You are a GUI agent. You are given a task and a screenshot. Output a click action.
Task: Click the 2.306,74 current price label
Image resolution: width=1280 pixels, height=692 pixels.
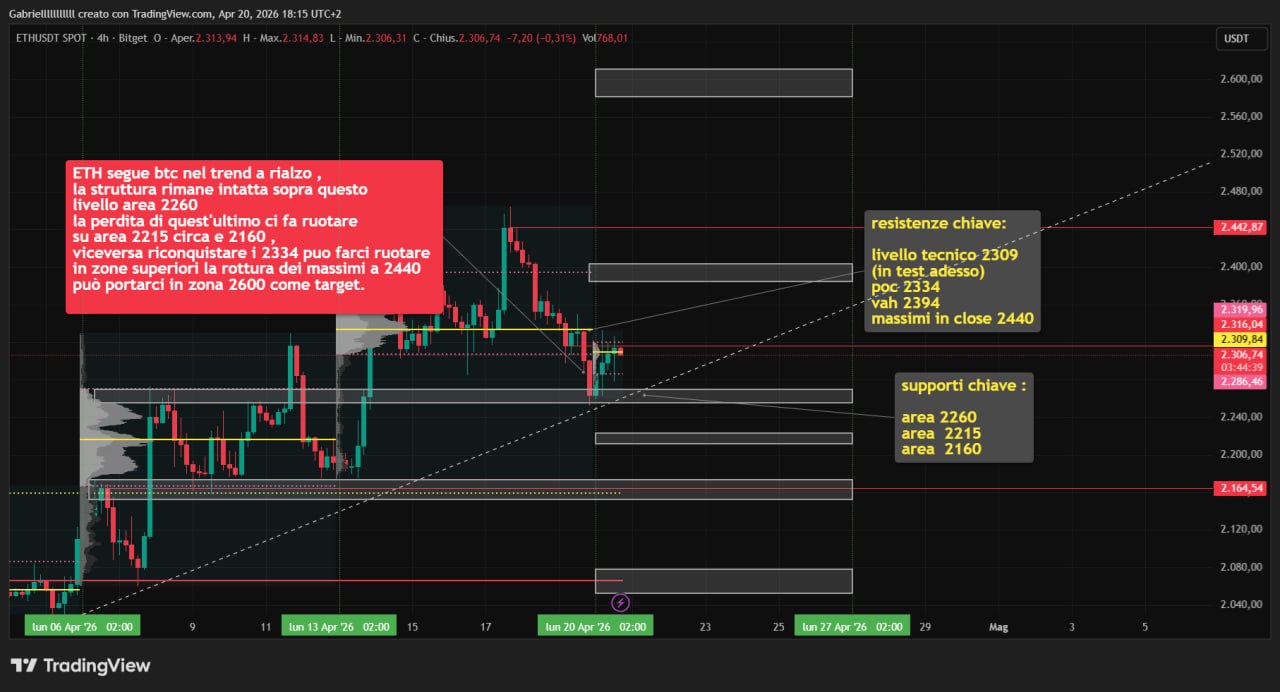pos(1242,354)
